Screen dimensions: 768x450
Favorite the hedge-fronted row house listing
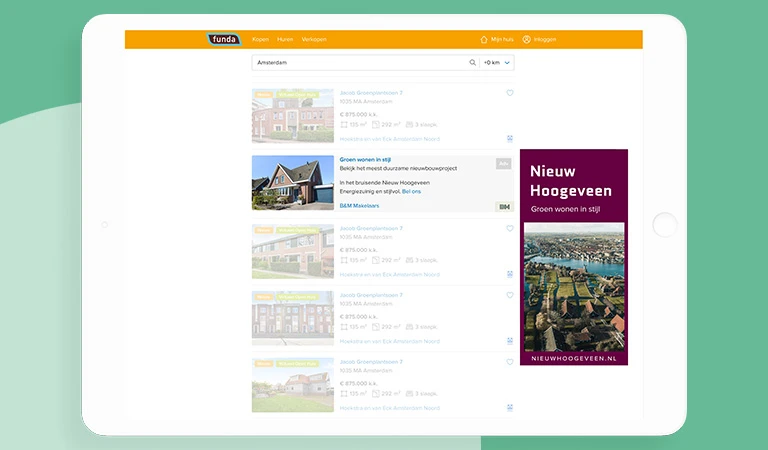click(x=510, y=228)
